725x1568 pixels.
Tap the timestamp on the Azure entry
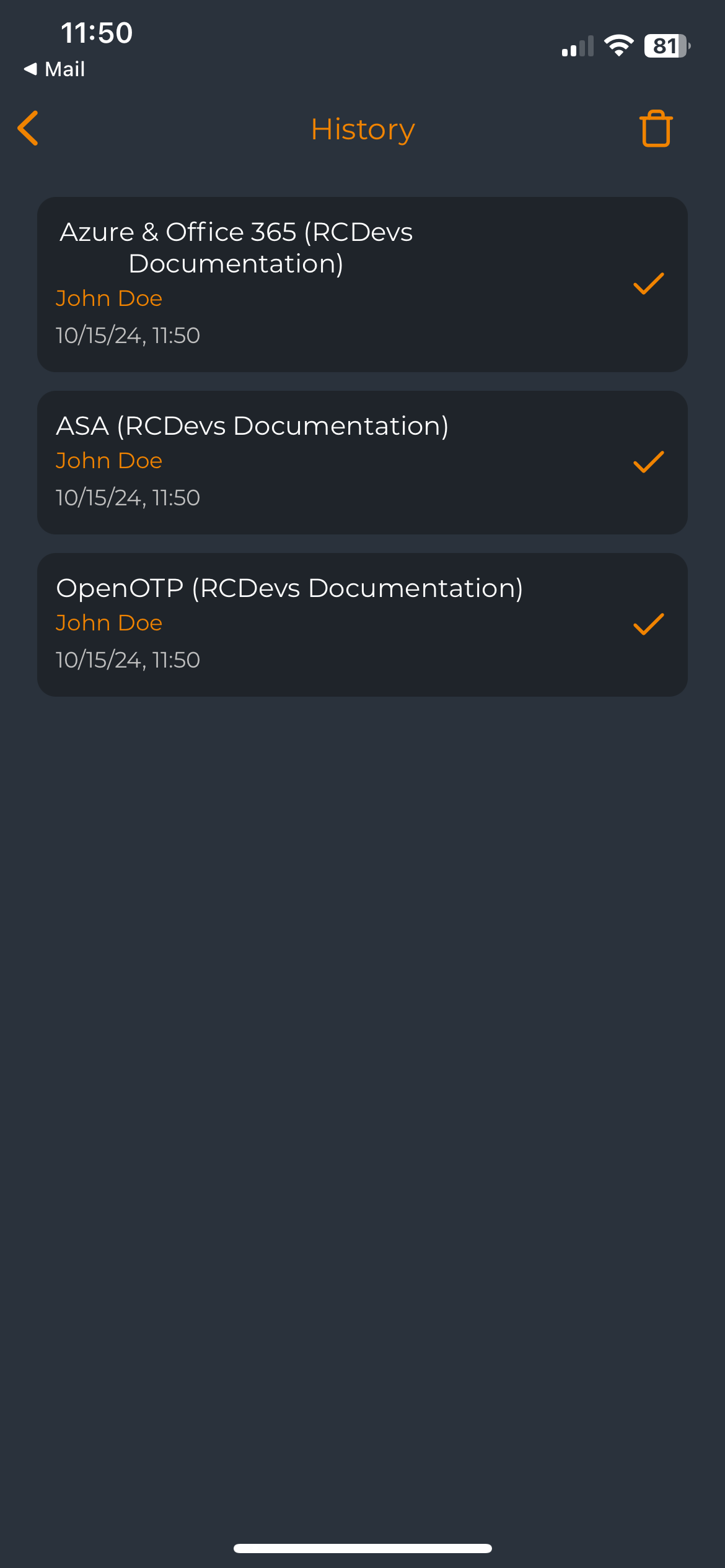click(127, 335)
